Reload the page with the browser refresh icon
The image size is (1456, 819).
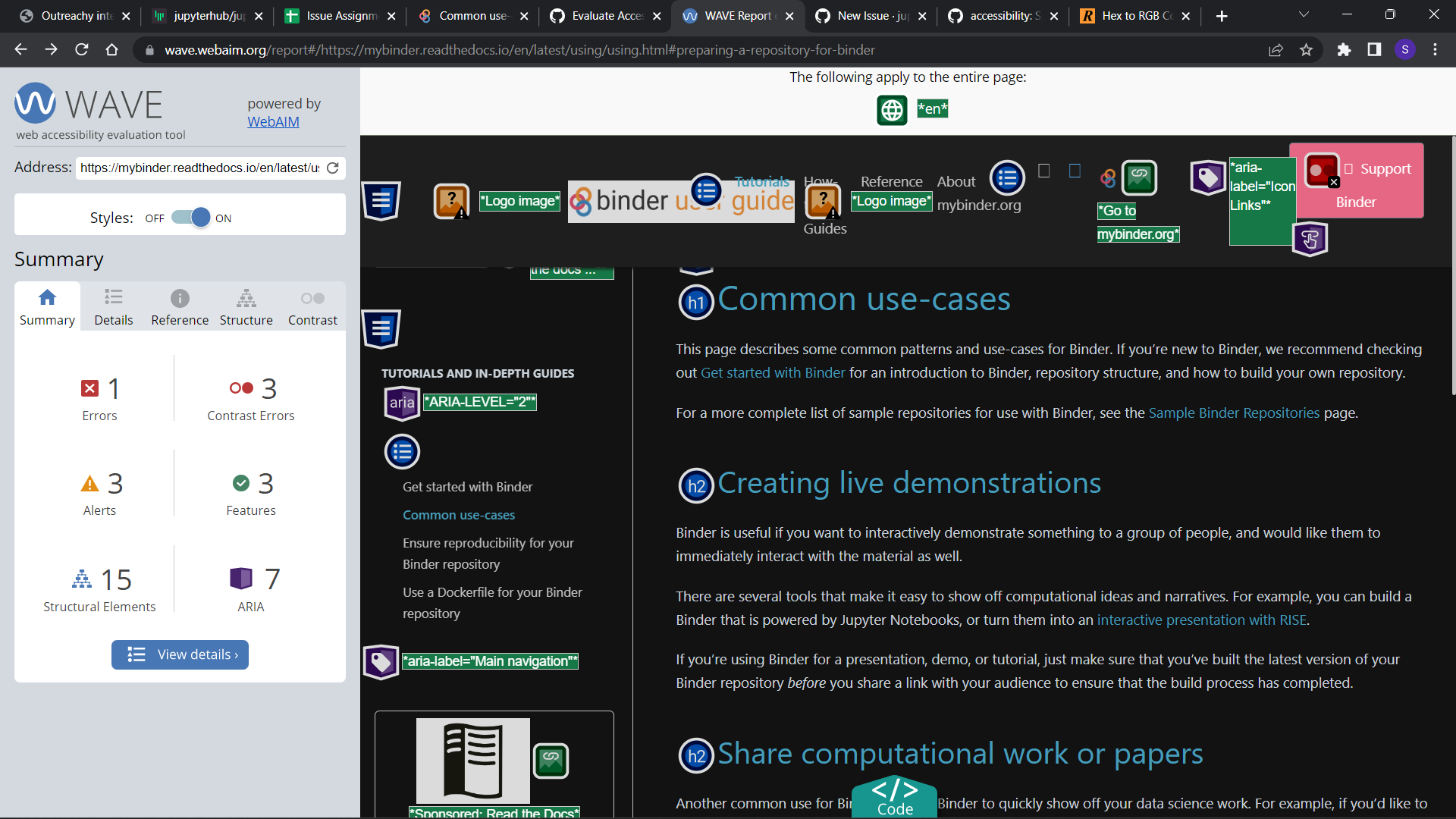pyautogui.click(x=81, y=50)
